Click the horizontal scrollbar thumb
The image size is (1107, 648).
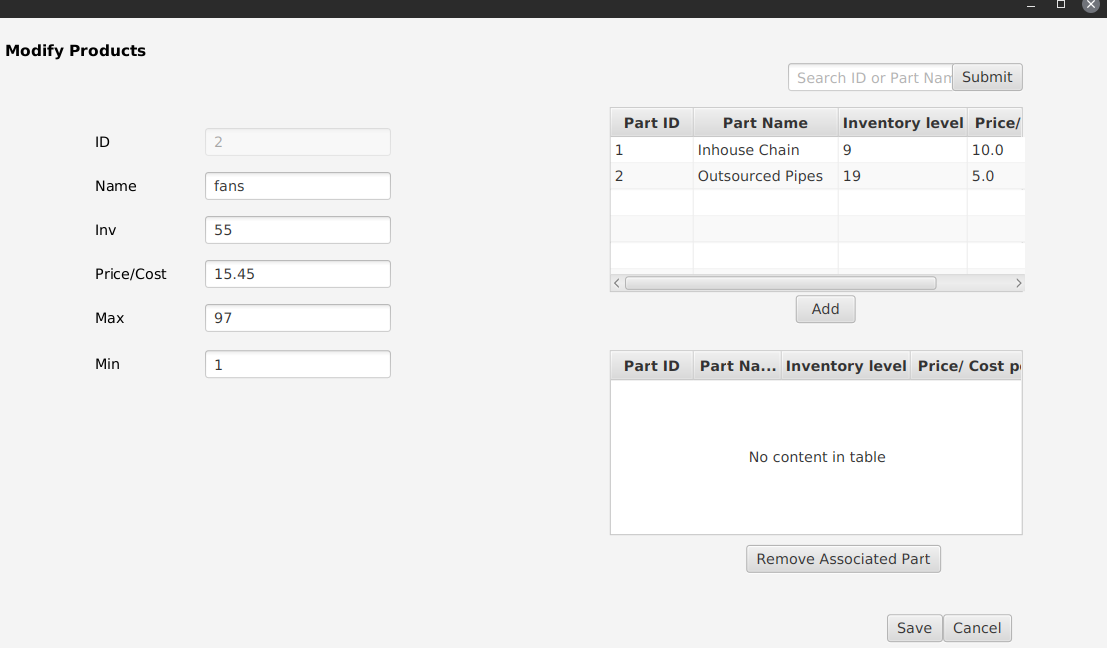(780, 283)
